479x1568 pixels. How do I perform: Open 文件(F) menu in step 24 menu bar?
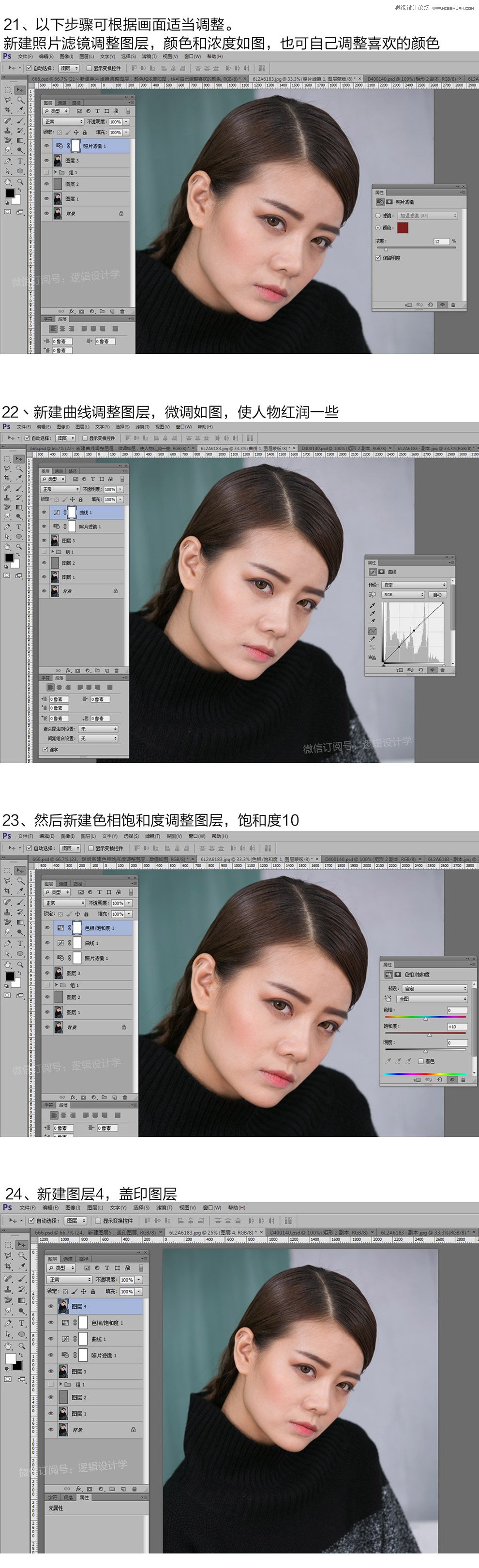(27, 1207)
